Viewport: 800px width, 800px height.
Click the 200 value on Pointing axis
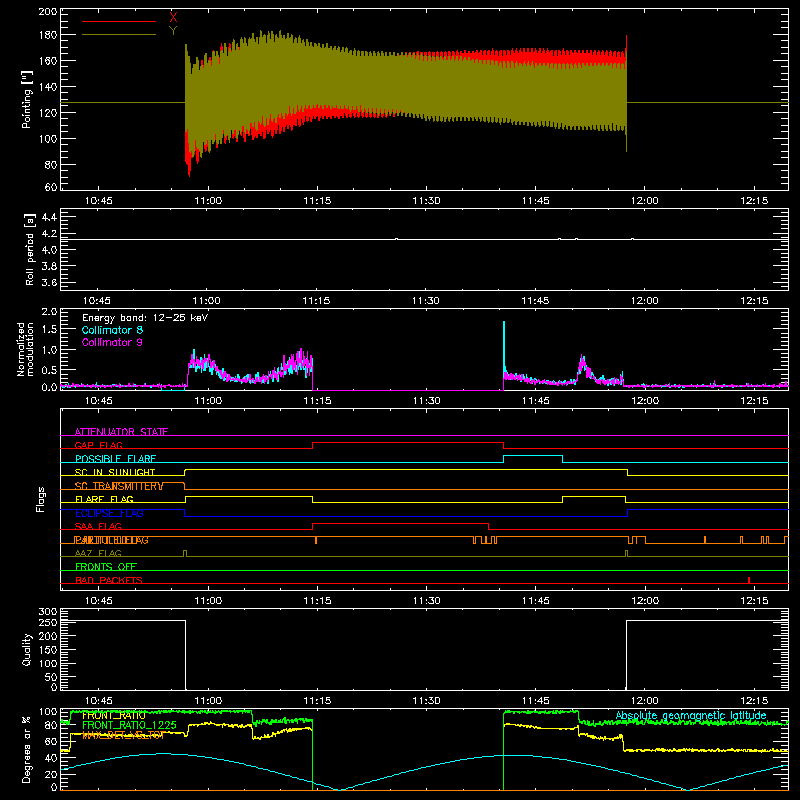pos(47,11)
